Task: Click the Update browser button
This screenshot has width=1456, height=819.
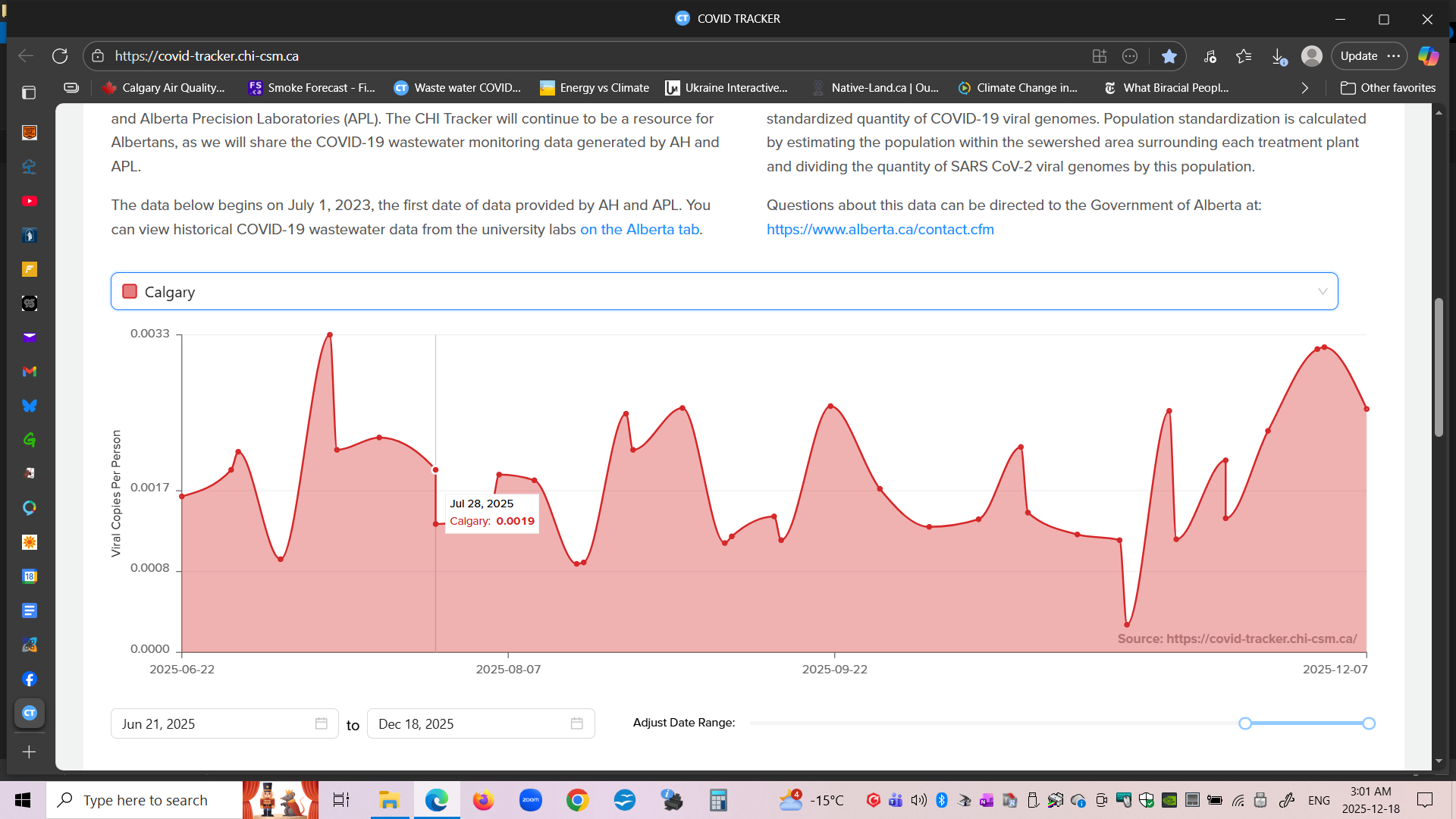Action: pos(1358,56)
